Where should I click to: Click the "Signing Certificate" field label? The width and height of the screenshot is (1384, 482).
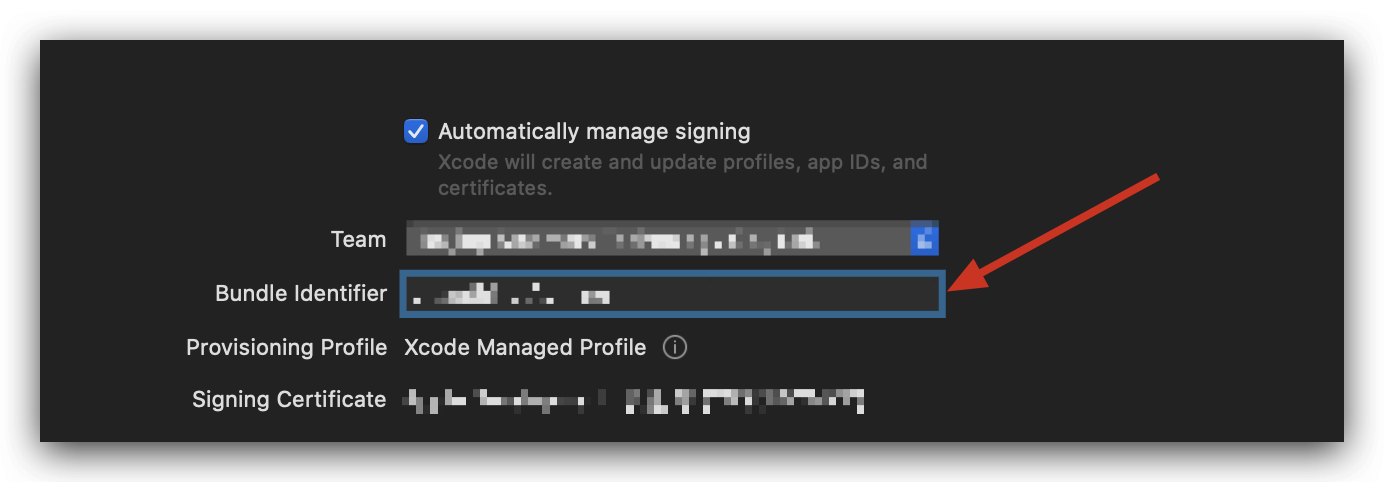(289, 400)
